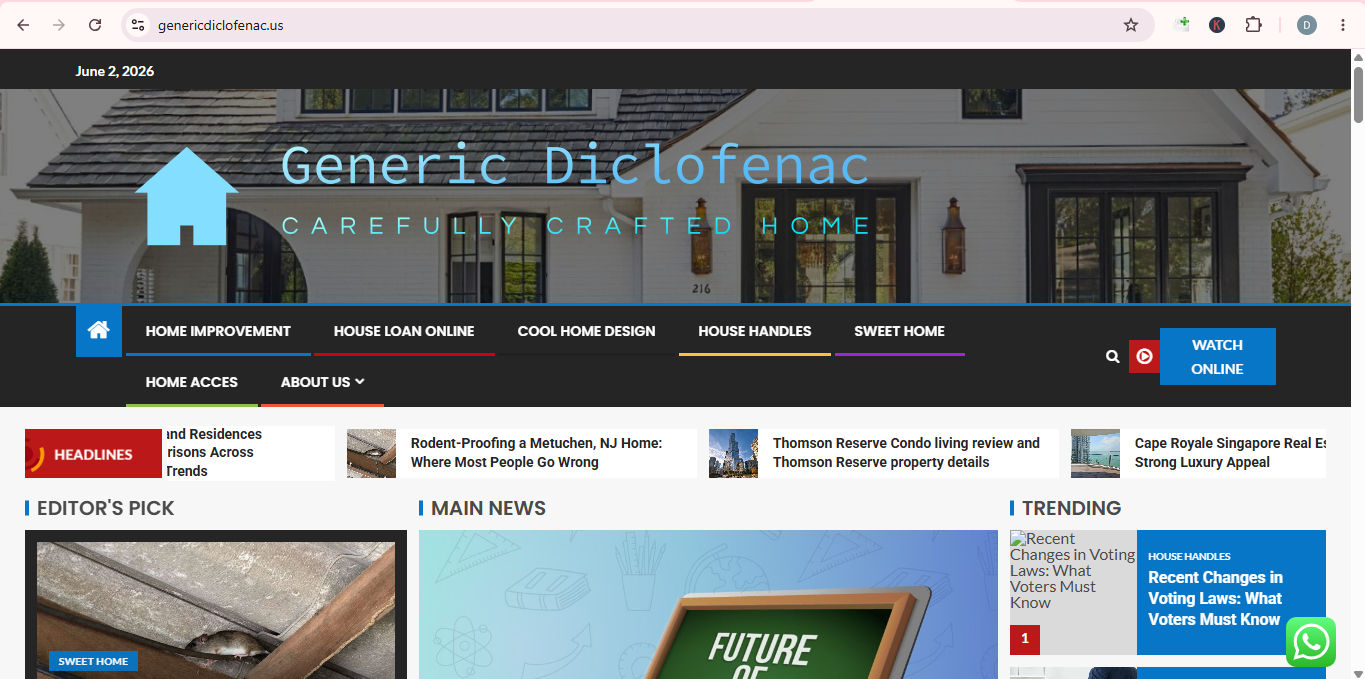Click the K extension icon
The height and width of the screenshot is (679, 1365).
(1217, 25)
